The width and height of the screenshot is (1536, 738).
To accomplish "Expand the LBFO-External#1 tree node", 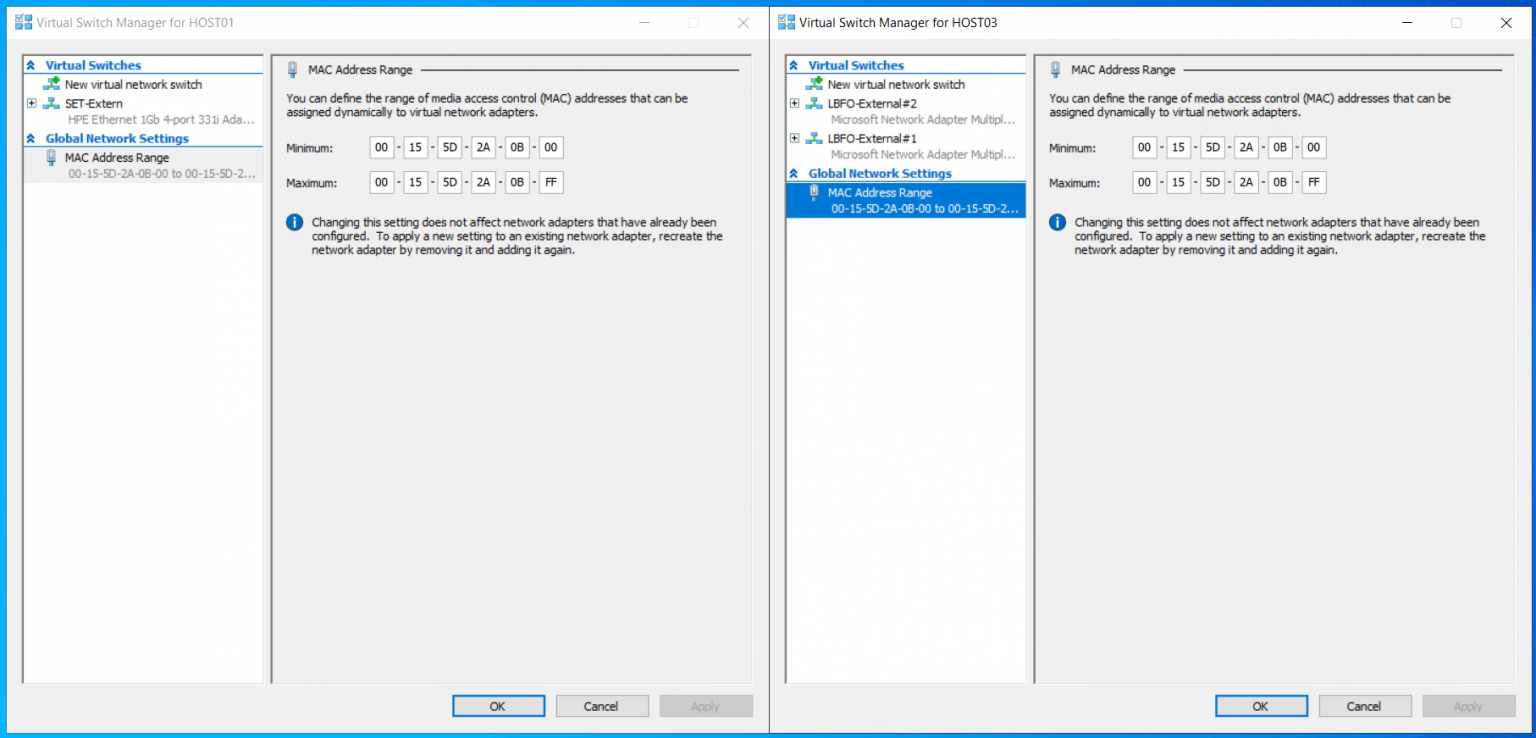I will pyautogui.click(x=795, y=139).
